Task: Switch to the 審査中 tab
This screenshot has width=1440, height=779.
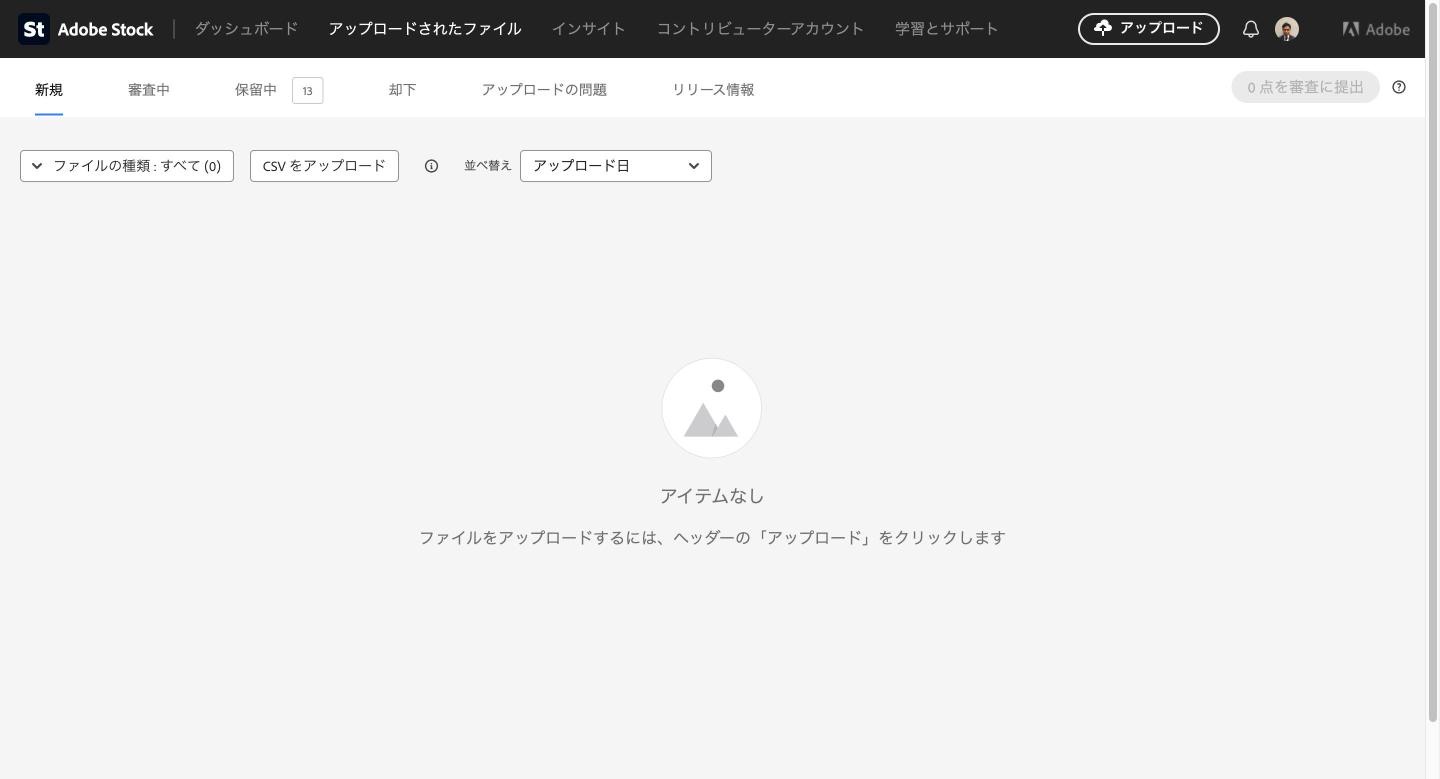Action: coord(149,89)
